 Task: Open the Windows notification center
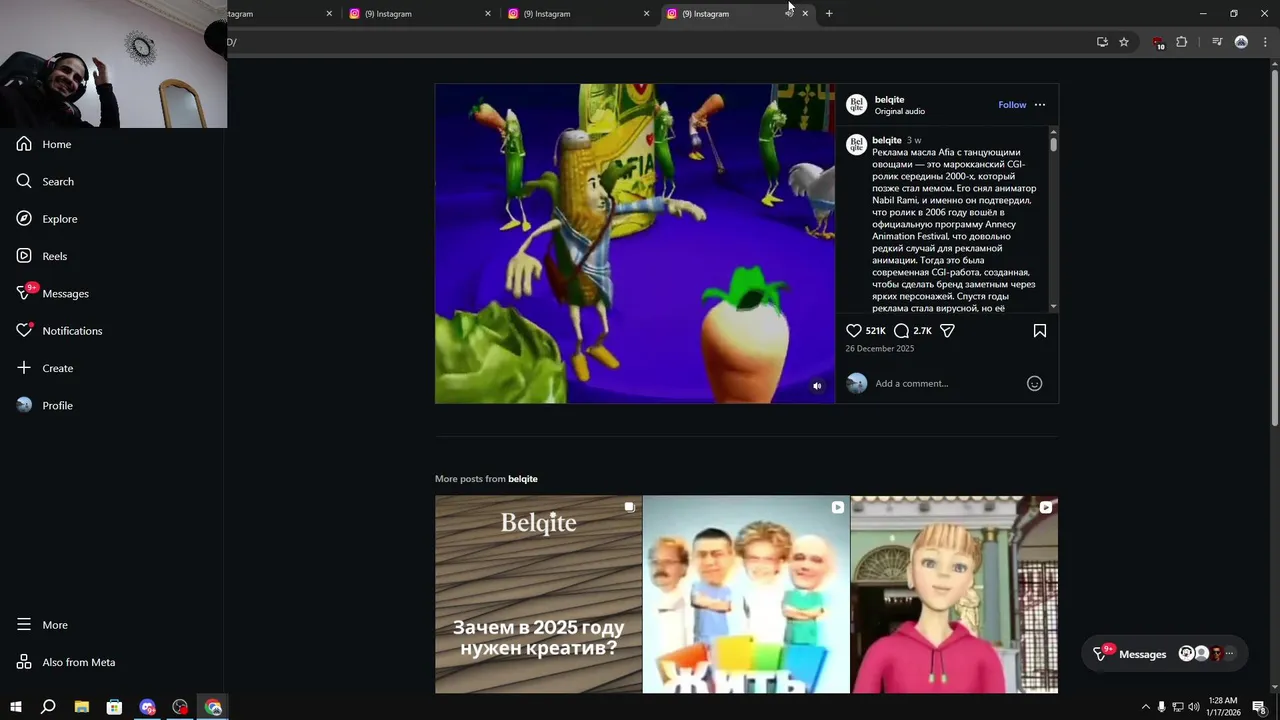1259,707
